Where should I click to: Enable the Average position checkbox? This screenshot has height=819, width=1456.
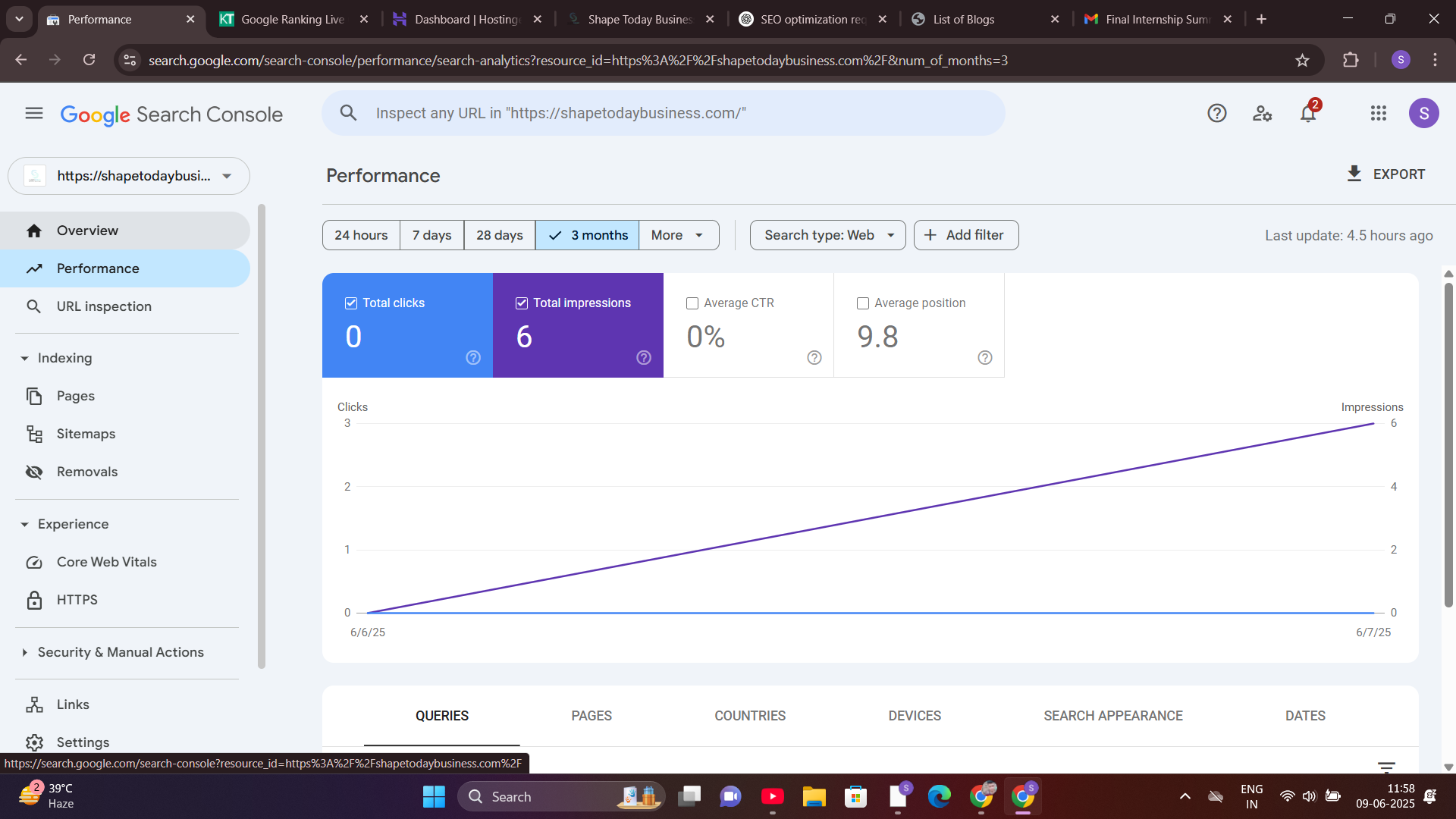tap(863, 303)
